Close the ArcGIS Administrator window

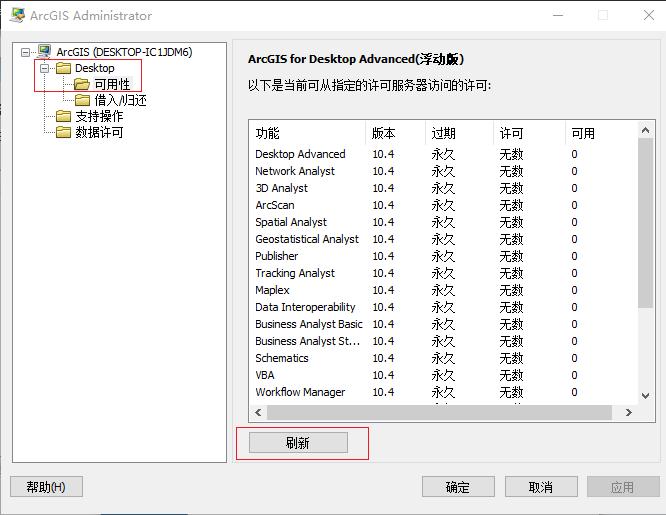(x=649, y=15)
